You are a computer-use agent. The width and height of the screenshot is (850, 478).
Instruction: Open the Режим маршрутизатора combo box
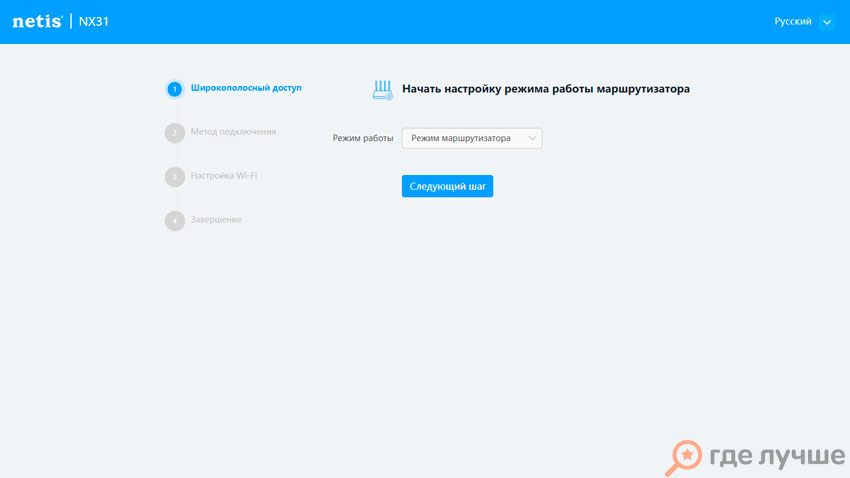tap(462, 138)
